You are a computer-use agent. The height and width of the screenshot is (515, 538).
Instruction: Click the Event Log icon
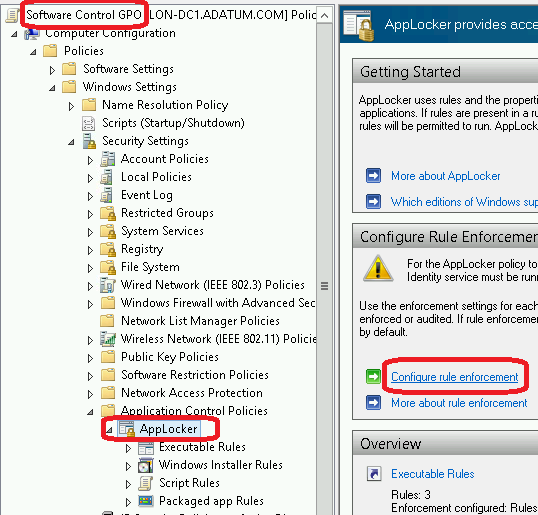click(x=107, y=195)
